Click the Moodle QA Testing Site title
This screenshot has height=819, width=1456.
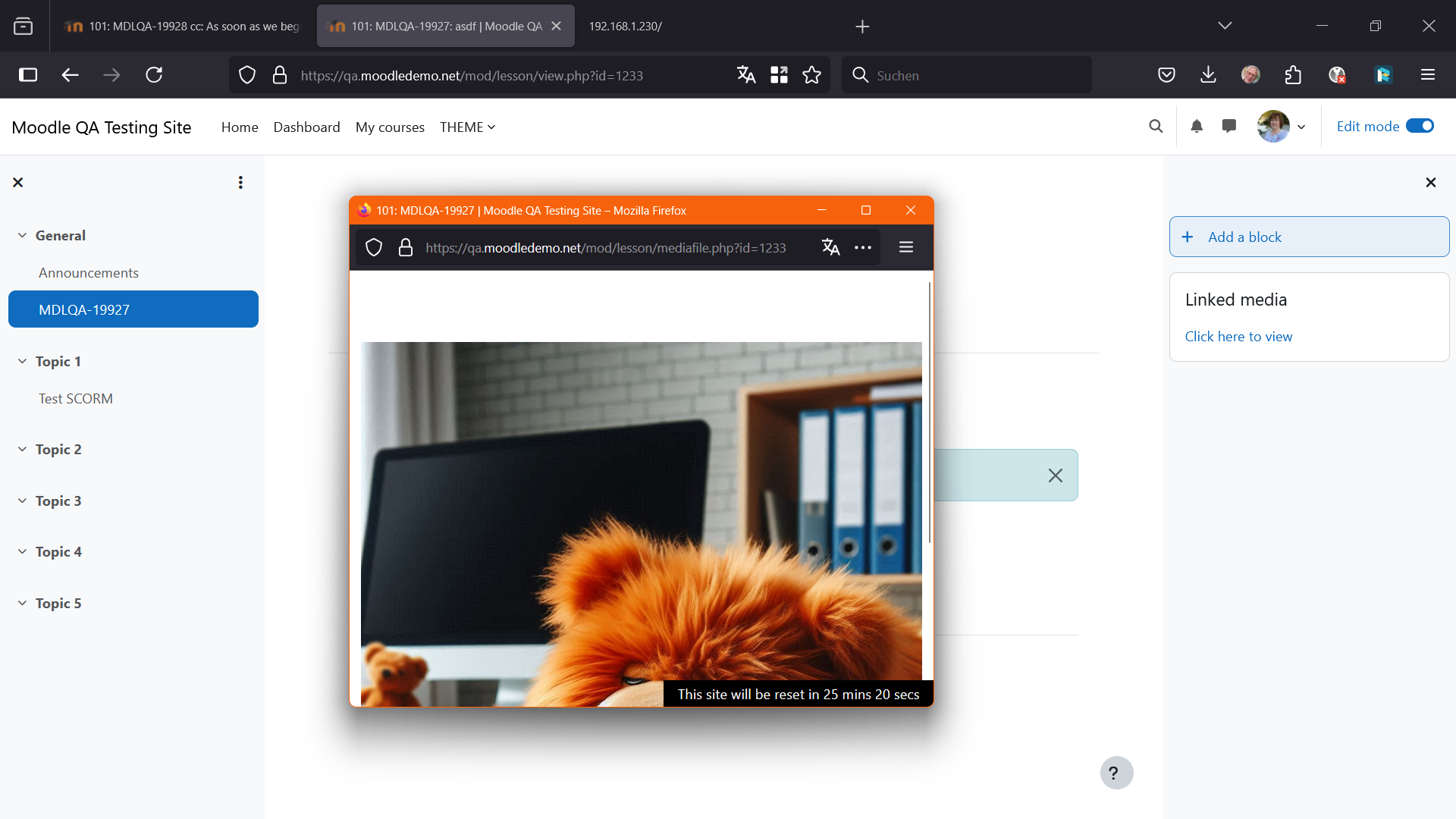tap(102, 127)
